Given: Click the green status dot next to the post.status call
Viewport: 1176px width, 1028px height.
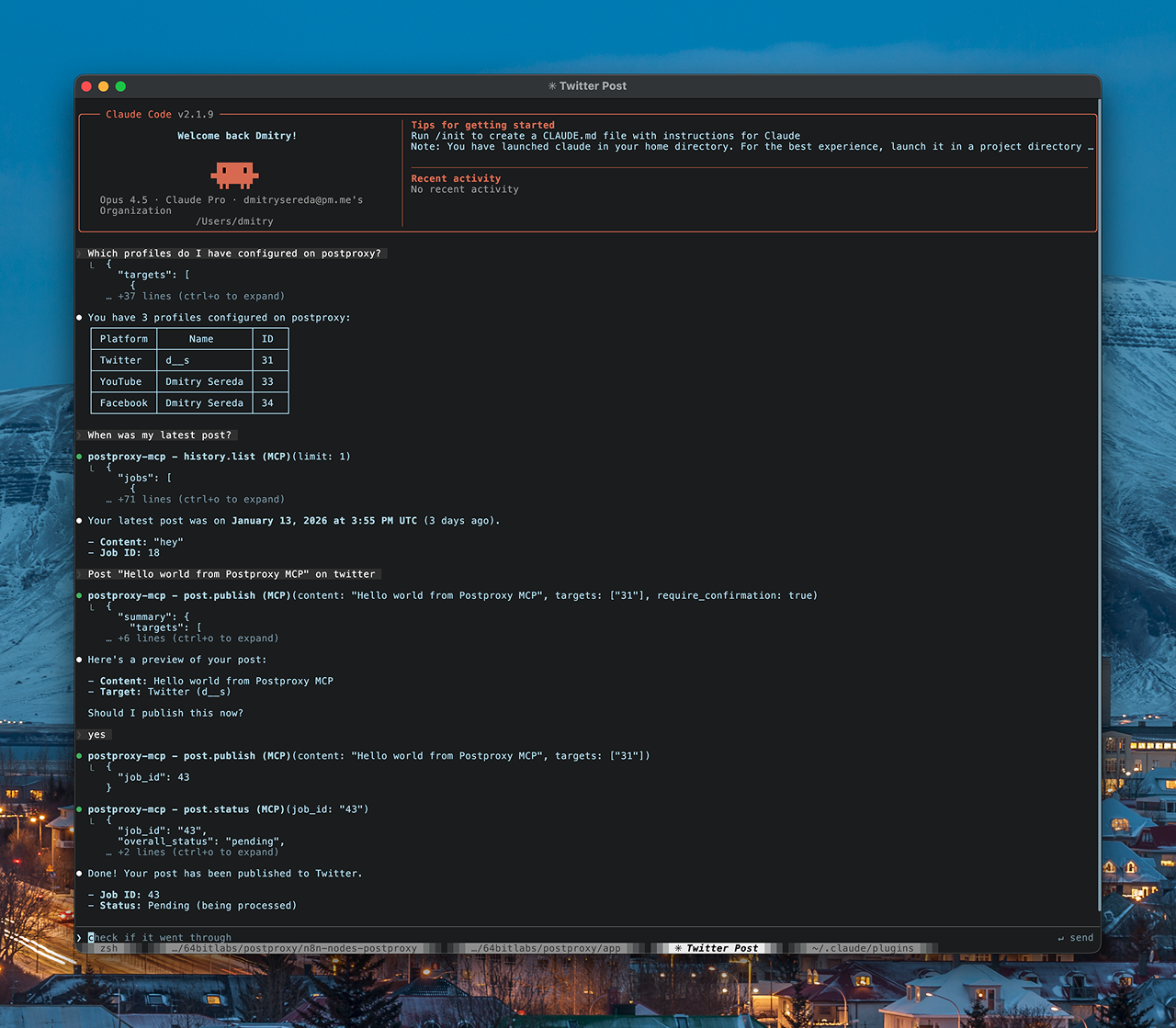Looking at the screenshot, I should point(78,809).
